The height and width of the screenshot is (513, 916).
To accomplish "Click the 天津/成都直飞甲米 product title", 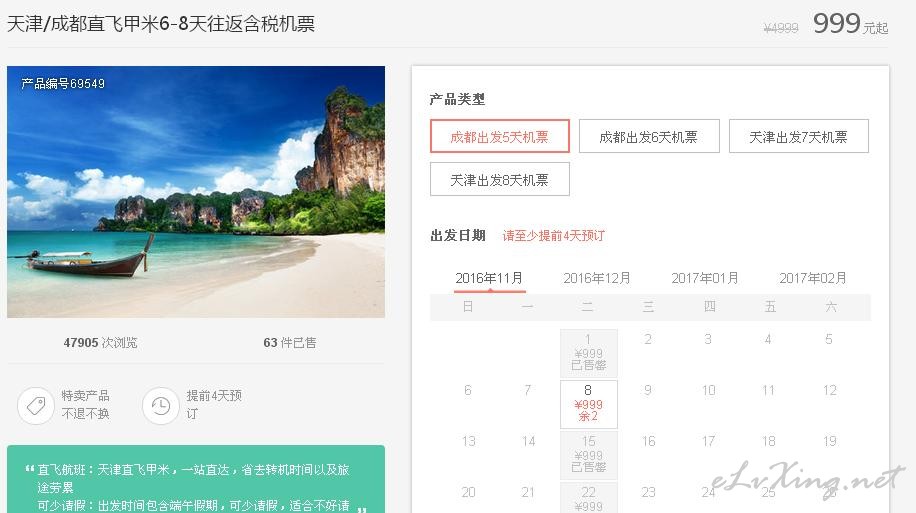I will point(161,24).
